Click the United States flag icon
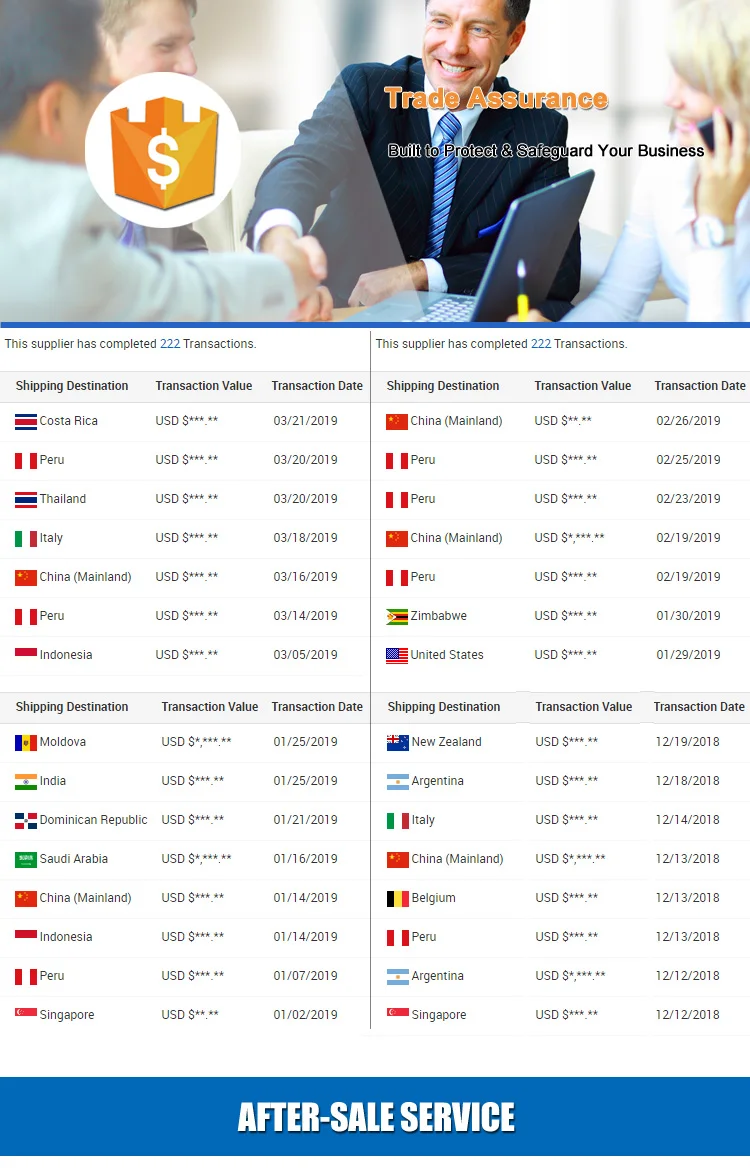This screenshot has width=750, height=1170. click(x=397, y=655)
